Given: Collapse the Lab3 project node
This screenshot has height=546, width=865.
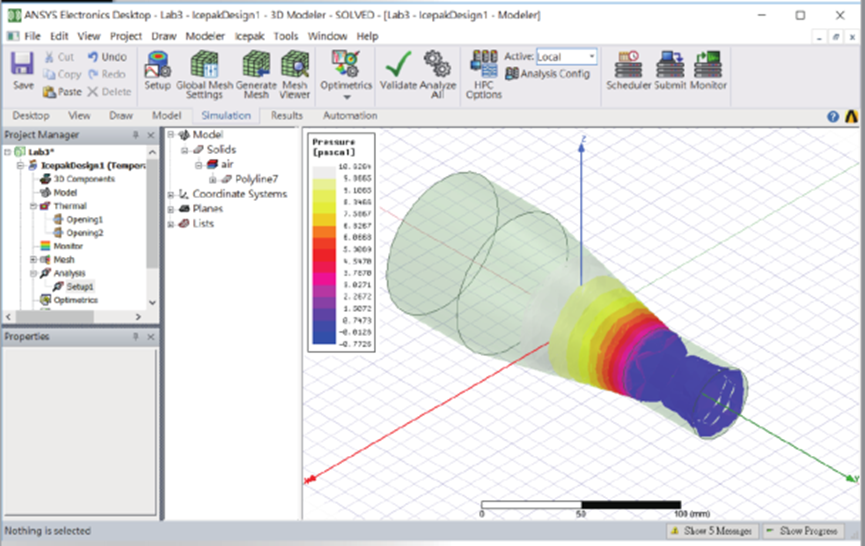Looking at the screenshot, I should pyautogui.click(x=8, y=152).
